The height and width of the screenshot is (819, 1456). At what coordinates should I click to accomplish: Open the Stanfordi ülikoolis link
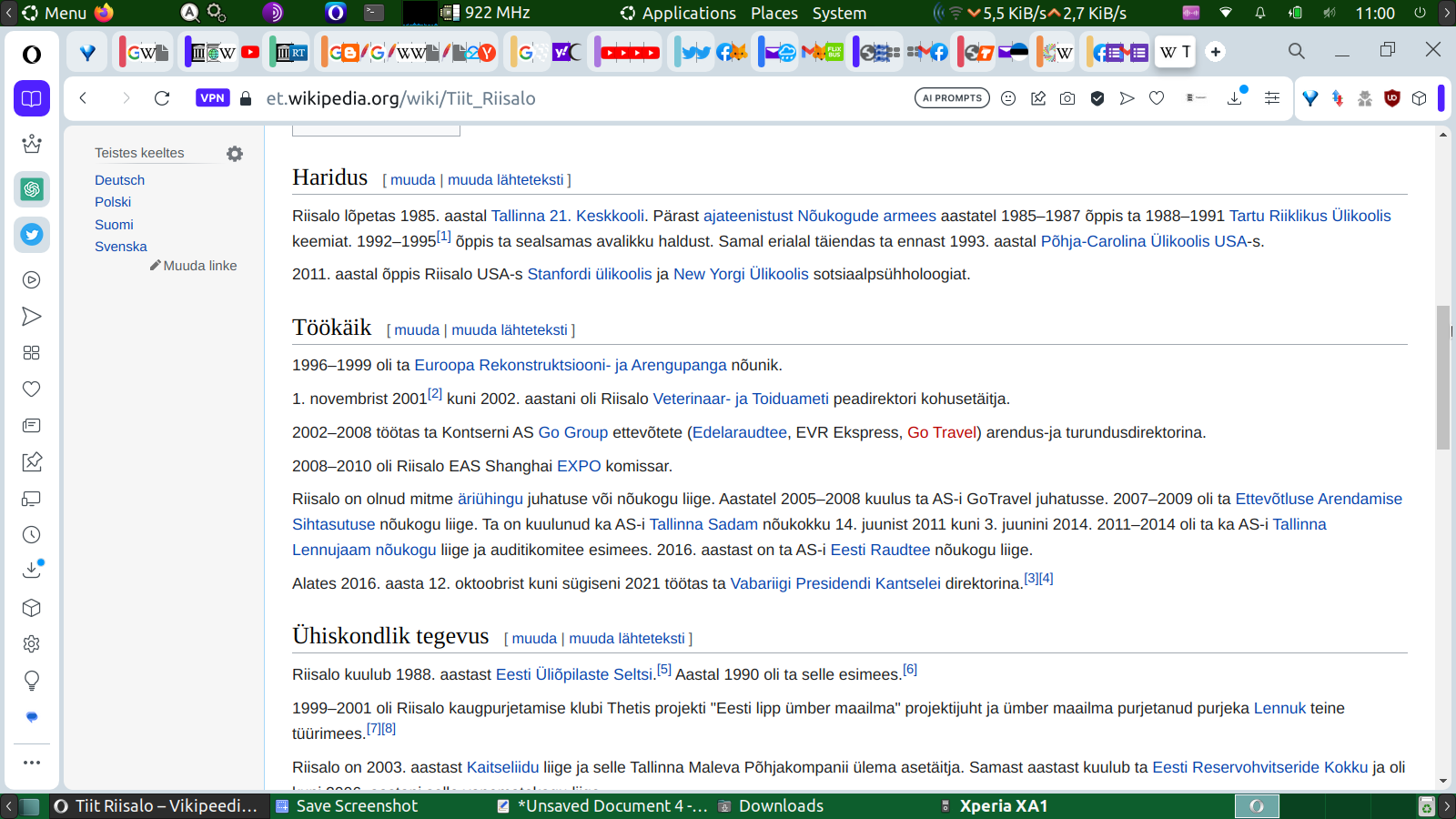pos(590,274)
